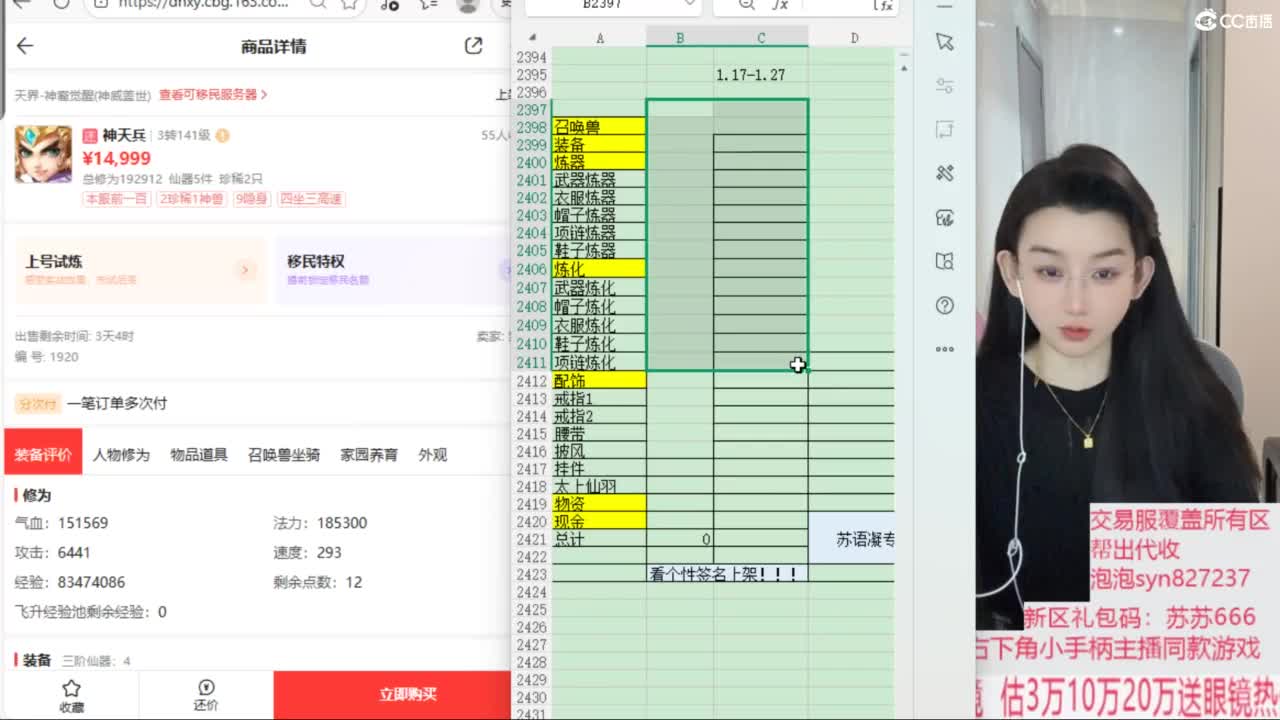
Task: Open the share icon beside 商品详情
Action: point(474,46)
